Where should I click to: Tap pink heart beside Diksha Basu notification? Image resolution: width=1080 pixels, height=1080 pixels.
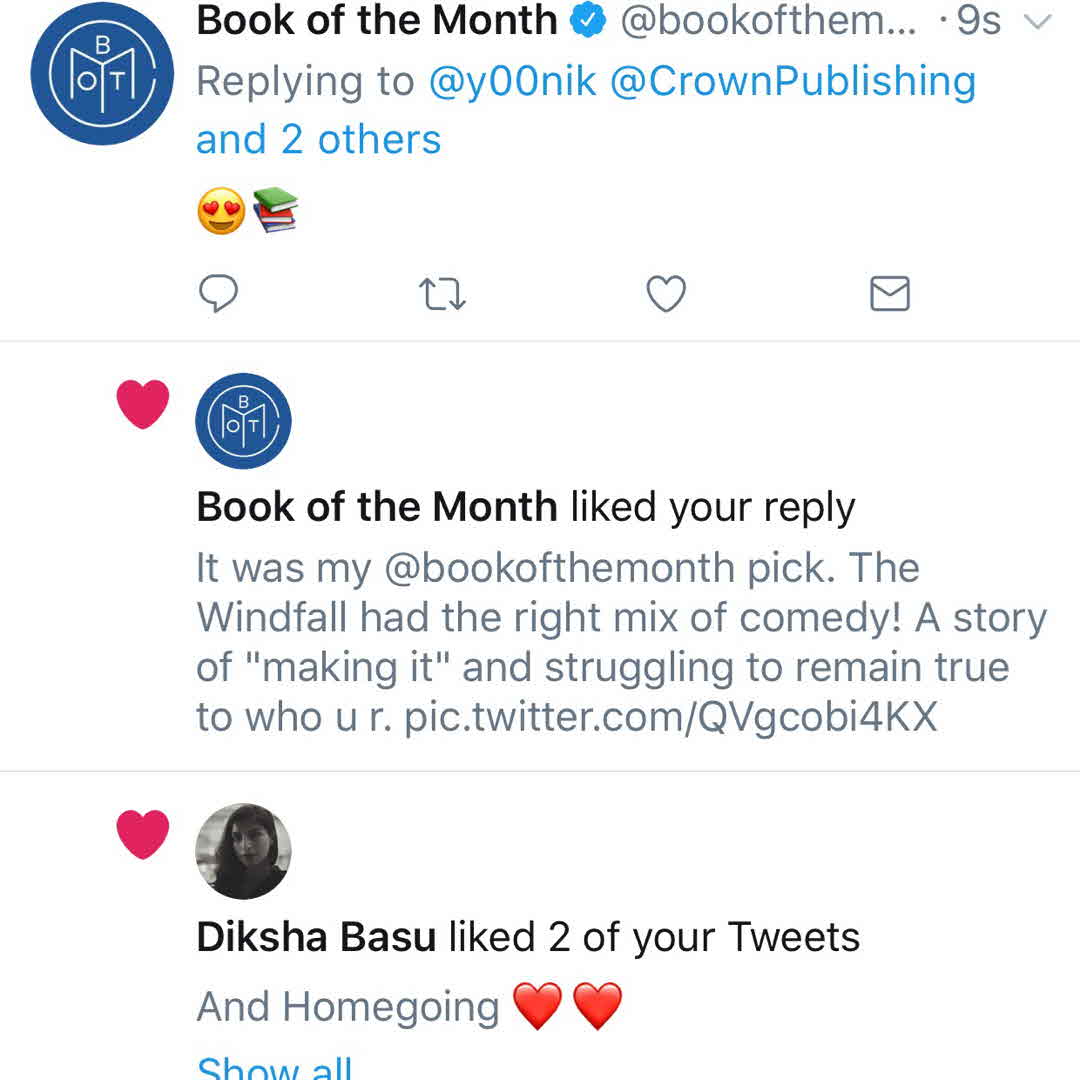pos(143,835)
